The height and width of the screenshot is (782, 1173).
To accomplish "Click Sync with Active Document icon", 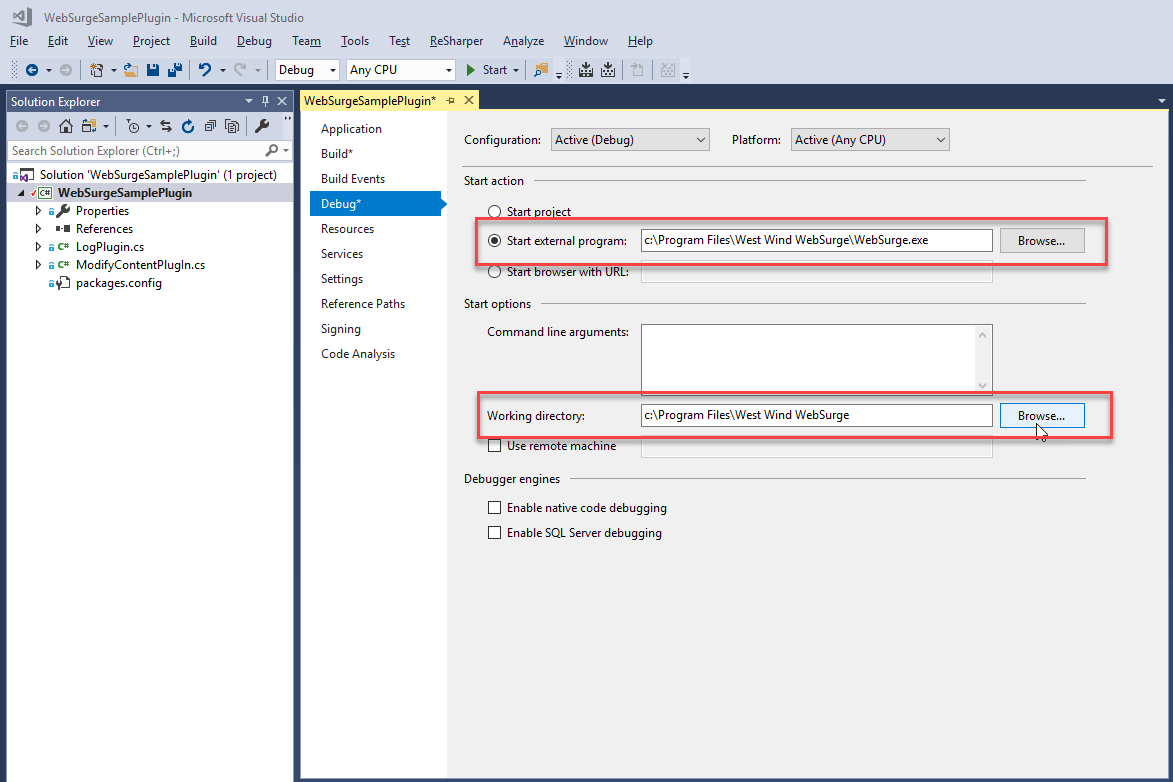I will (166, 126).
